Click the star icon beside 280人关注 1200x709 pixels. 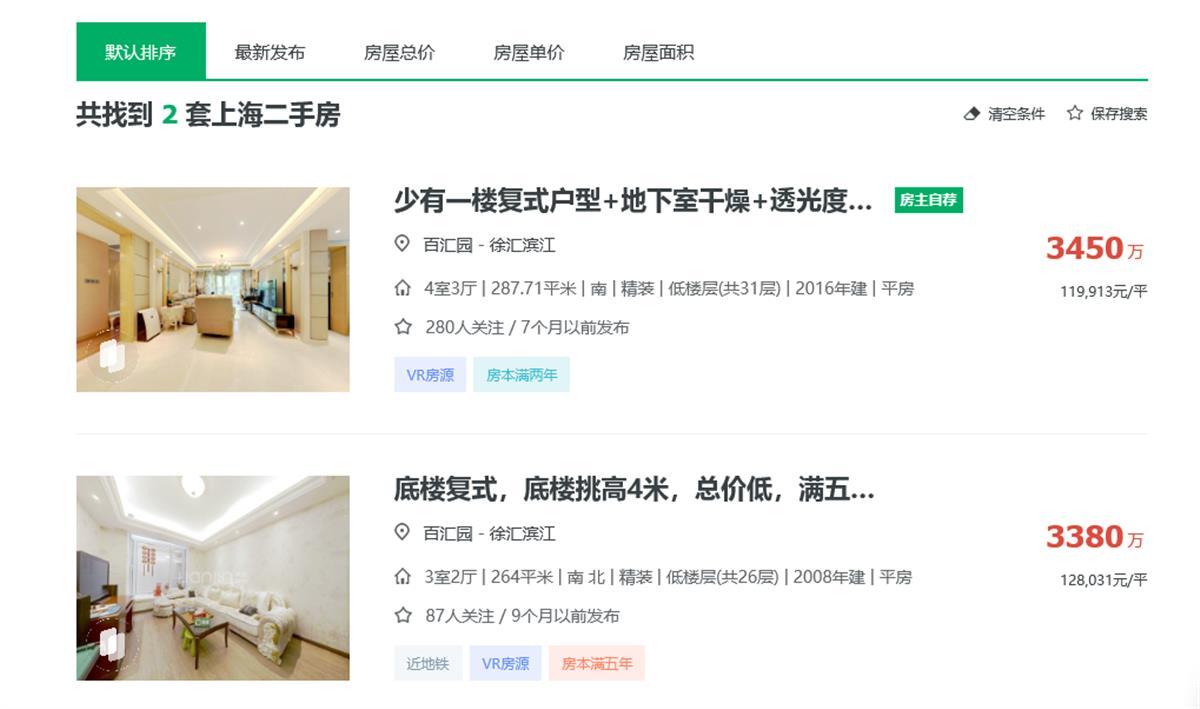tap(403, 327)
